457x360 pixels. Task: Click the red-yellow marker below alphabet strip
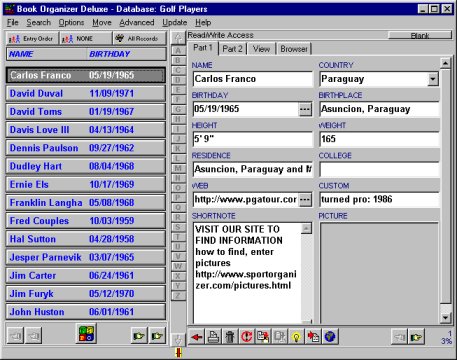pos(179,353)
